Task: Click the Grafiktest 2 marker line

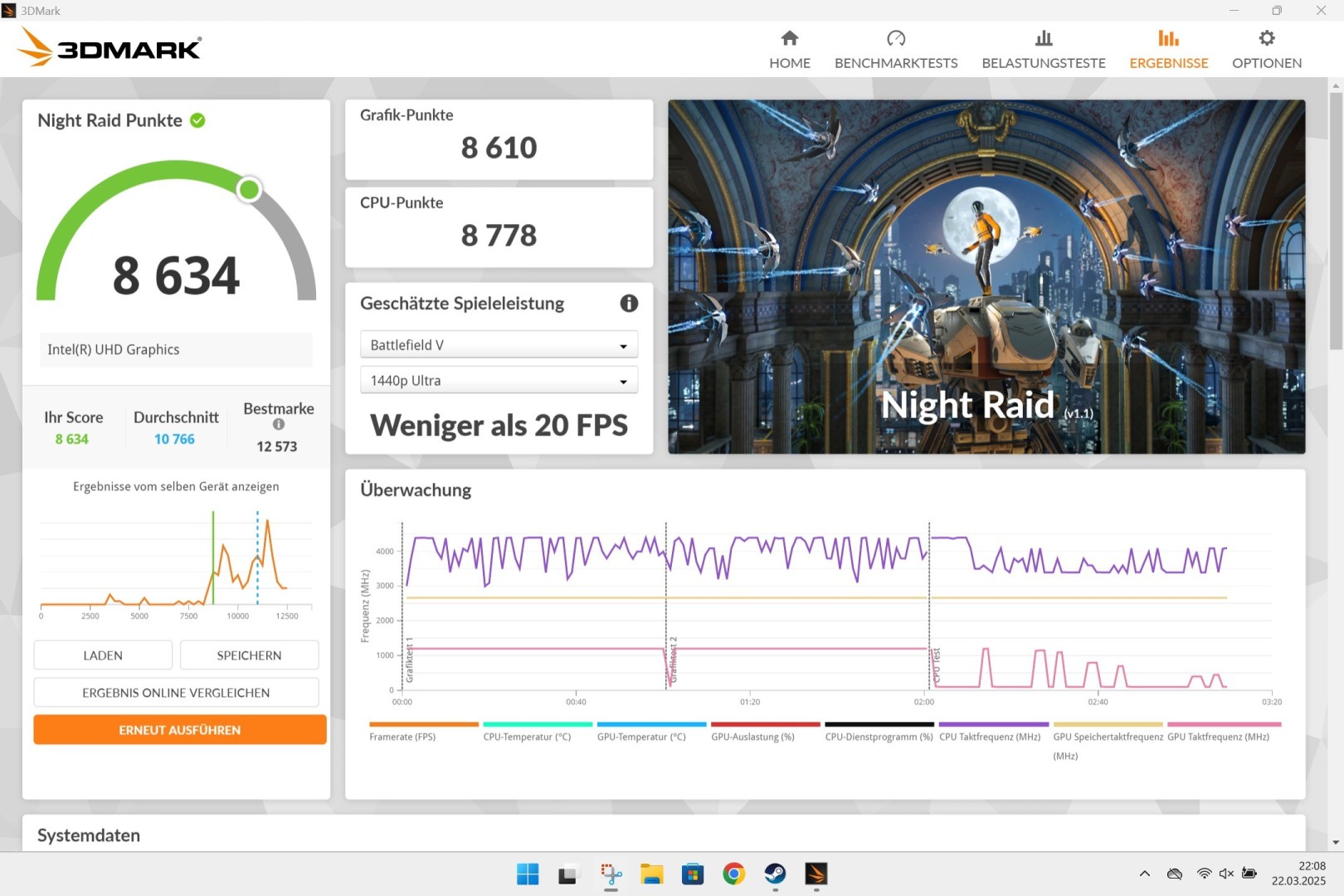Action: coord(666,606)
